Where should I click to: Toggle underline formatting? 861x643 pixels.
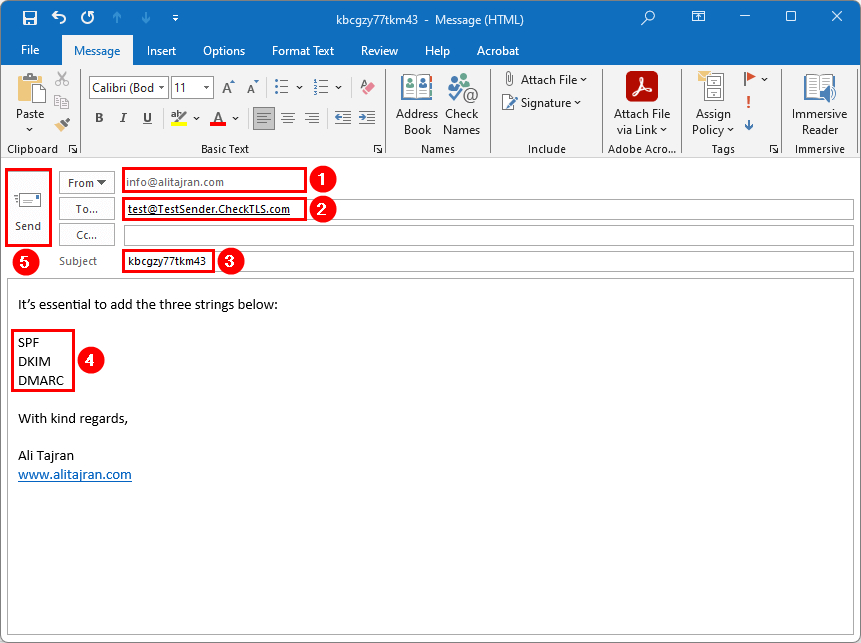tap(145, 117)
